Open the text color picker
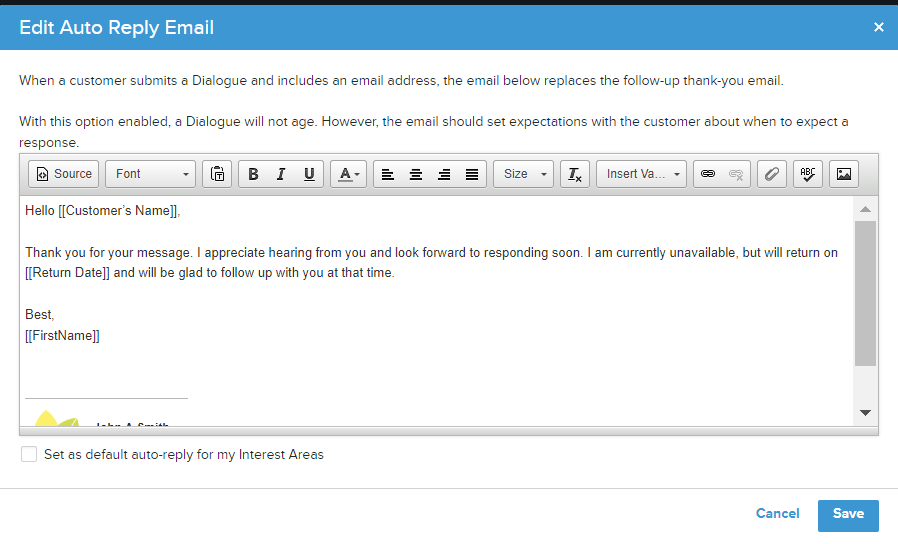Screen dimensions: 898x544 [x=349, y=174]
